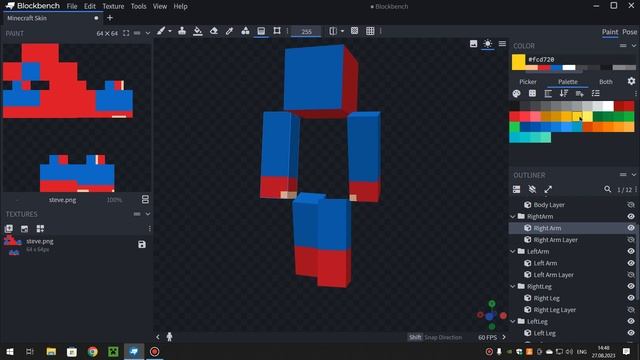Select the Palette color tab
The height and width of the screenshot is (360, 640).
tap(568, 82)
